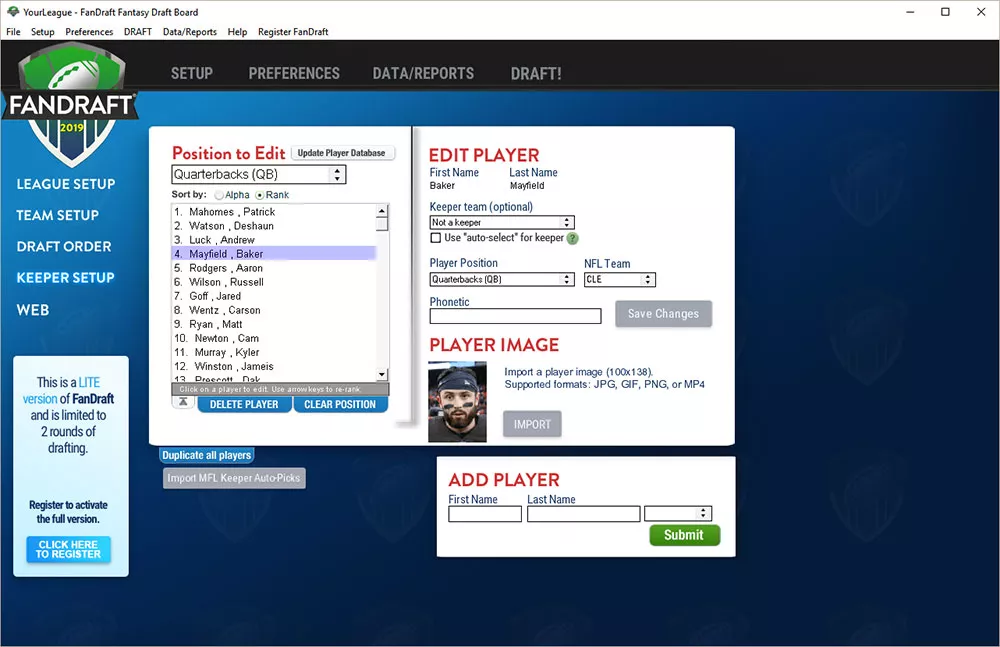The height and width of the screenshot is (647, 1000).
Task: Click Add Player First Name field
Action: [x=485, y=514]
